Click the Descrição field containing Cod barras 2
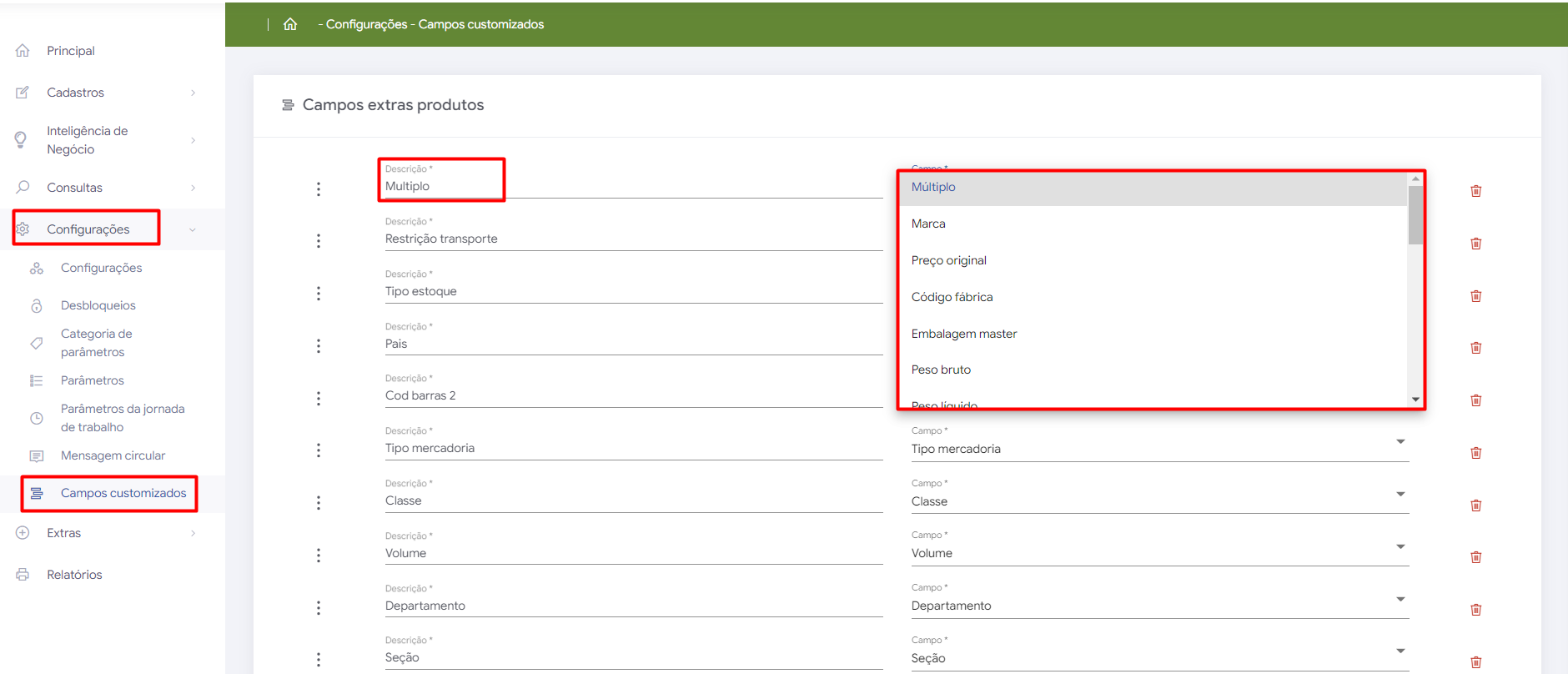Viewport: 1568px width, 674px height. [632, 395]
